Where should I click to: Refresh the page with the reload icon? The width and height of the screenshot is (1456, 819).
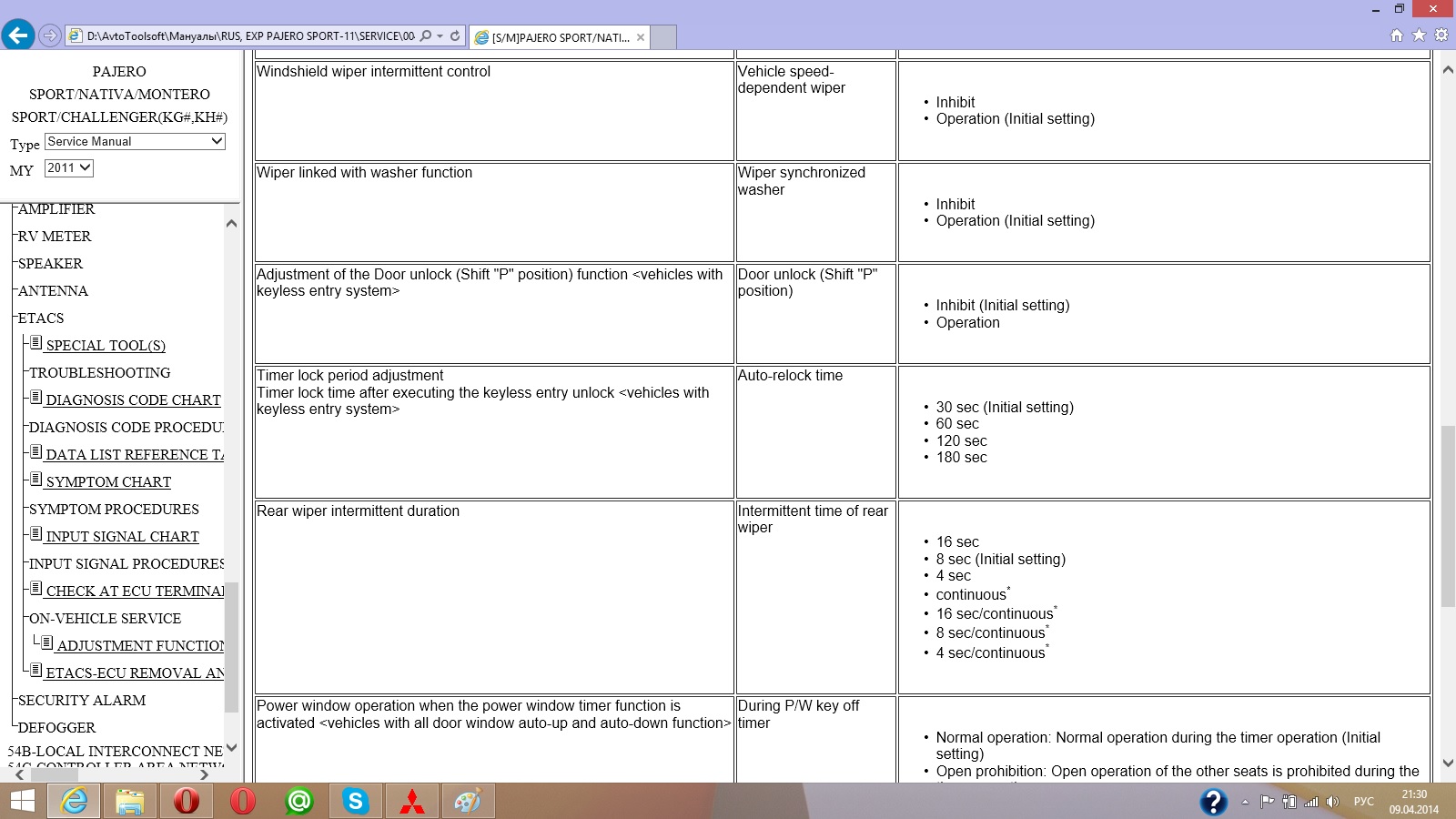pos(455,36)
